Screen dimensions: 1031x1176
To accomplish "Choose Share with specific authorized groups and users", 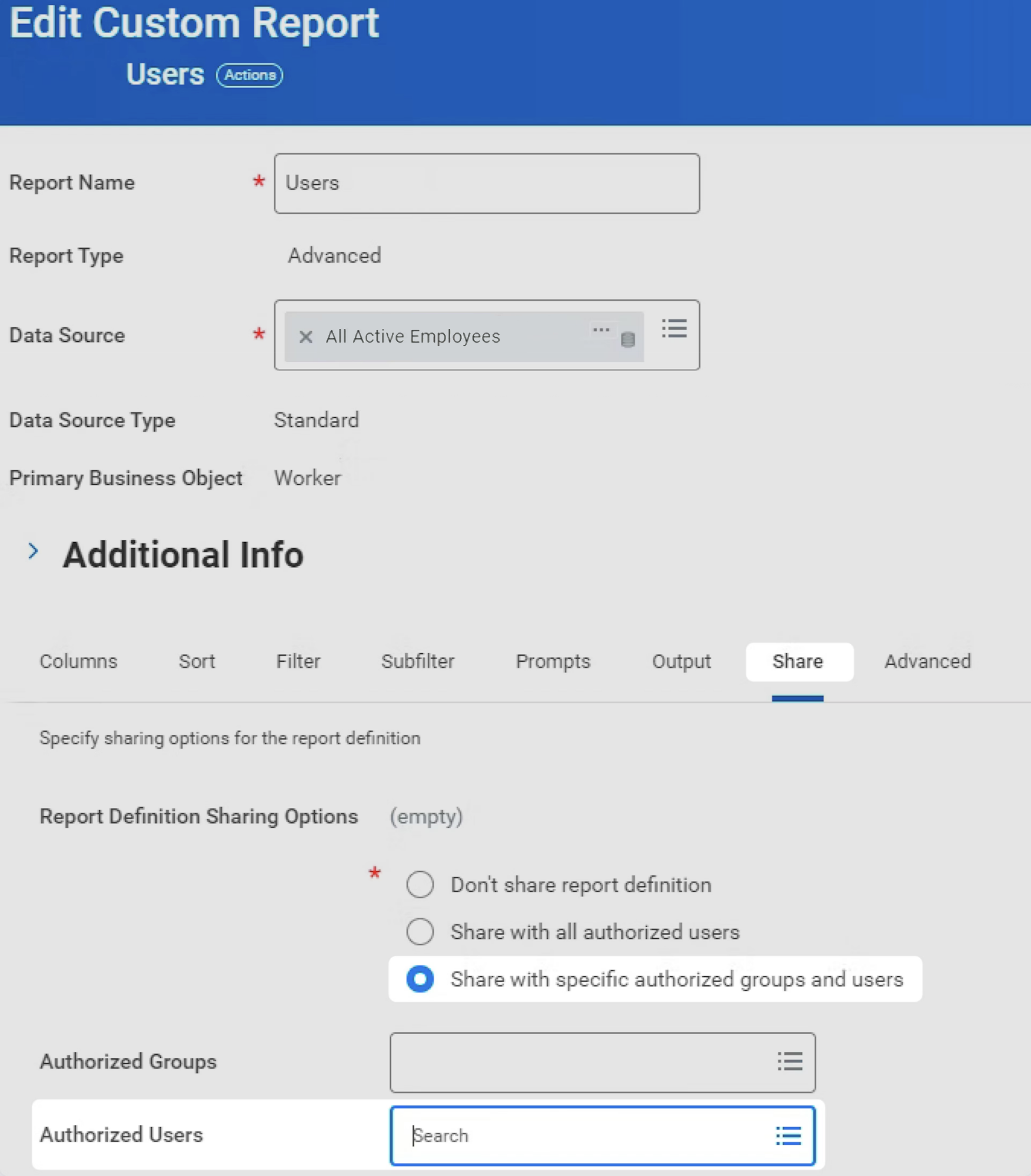I will tap(420, 979).
